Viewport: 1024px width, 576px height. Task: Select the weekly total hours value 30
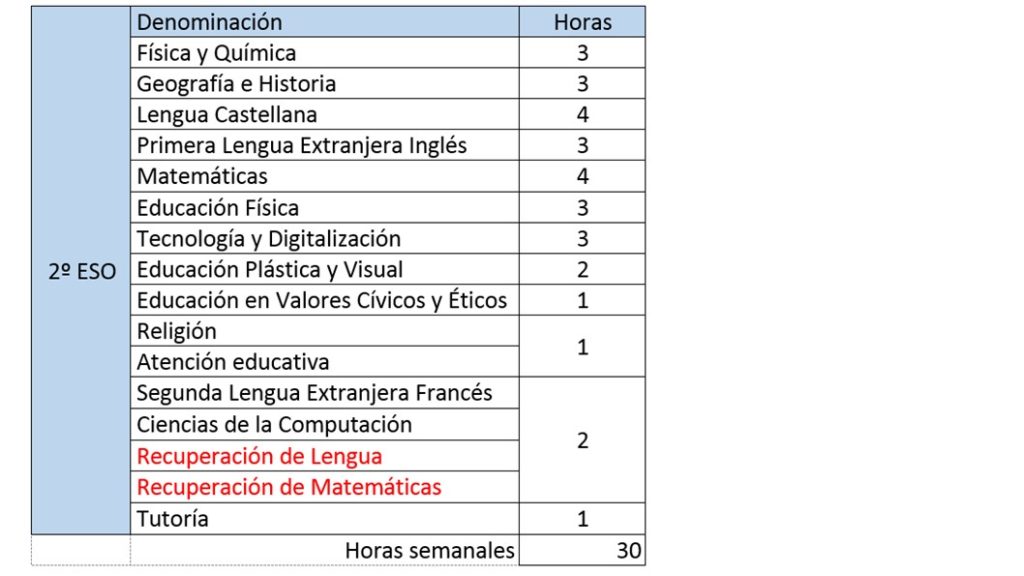[x=629, y=550]
